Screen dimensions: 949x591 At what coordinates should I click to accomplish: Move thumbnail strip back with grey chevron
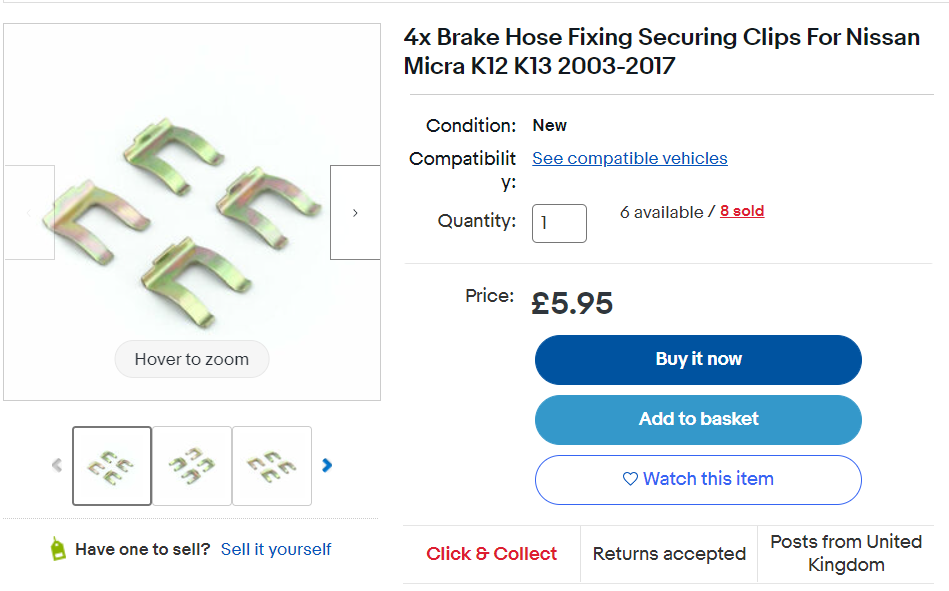coord(57,465)
